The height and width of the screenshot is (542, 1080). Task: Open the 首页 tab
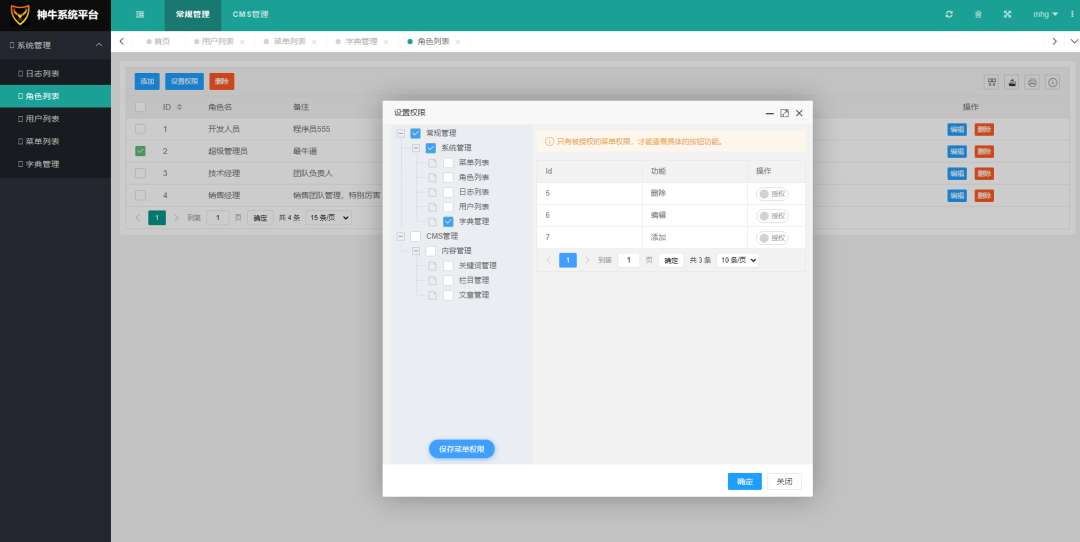pos(158,41)
